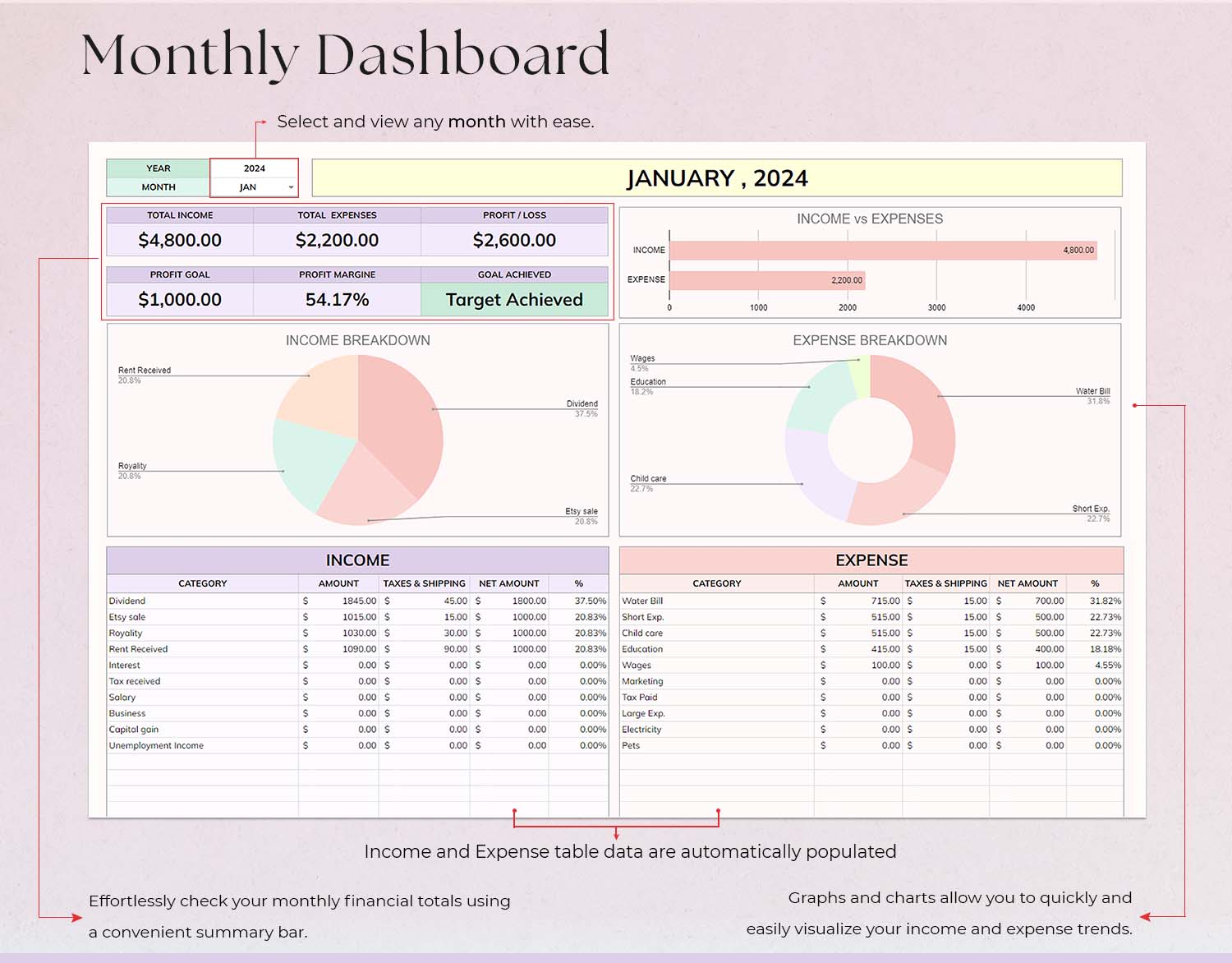Image resolution: width=1232 pixels, height=963 pixels.
Task: Click the JANUARY , 2024 title banner
Action: coord(717,177)
